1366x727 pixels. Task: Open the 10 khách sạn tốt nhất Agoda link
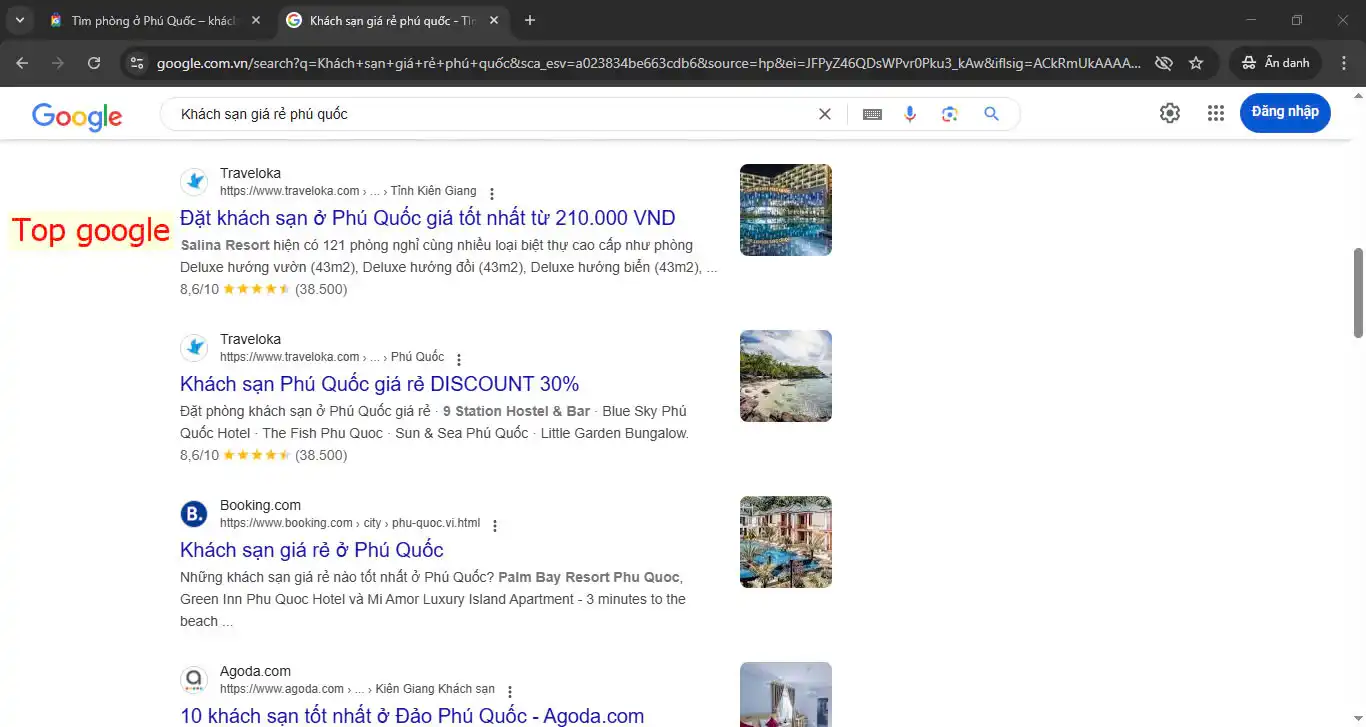[x=412, y=715]
